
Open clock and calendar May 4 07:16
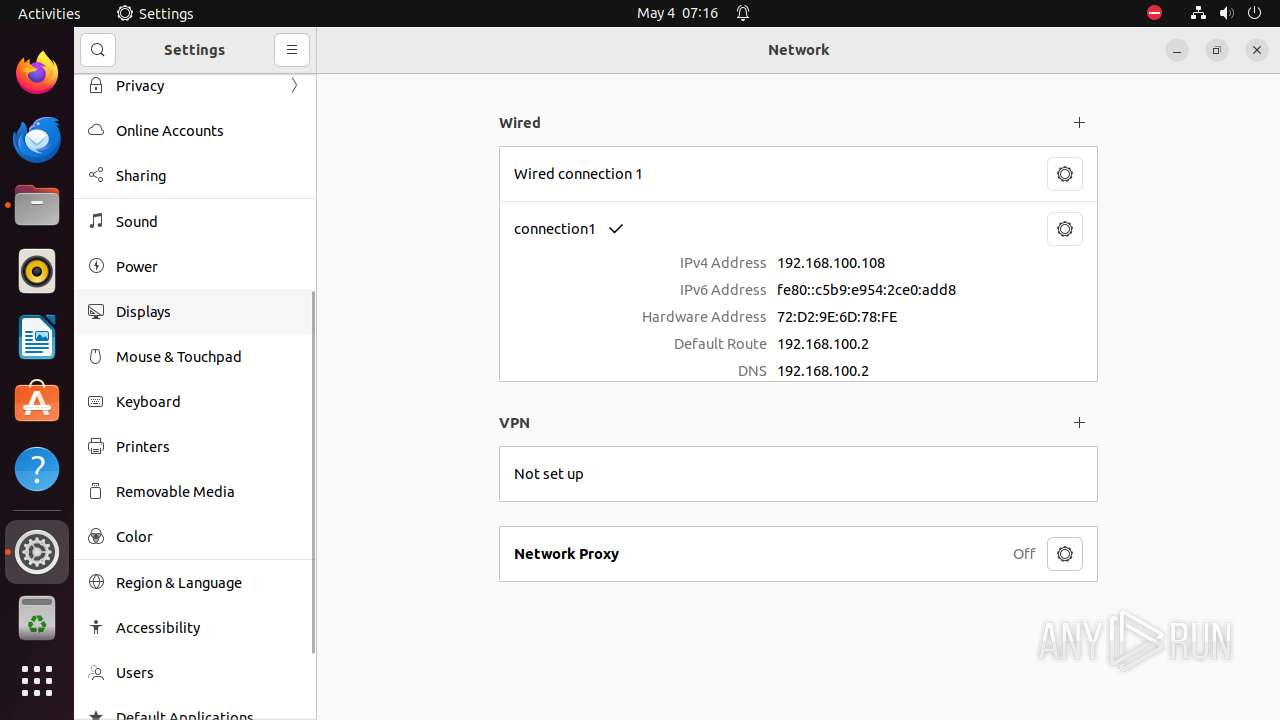click(x=678, y=13)
